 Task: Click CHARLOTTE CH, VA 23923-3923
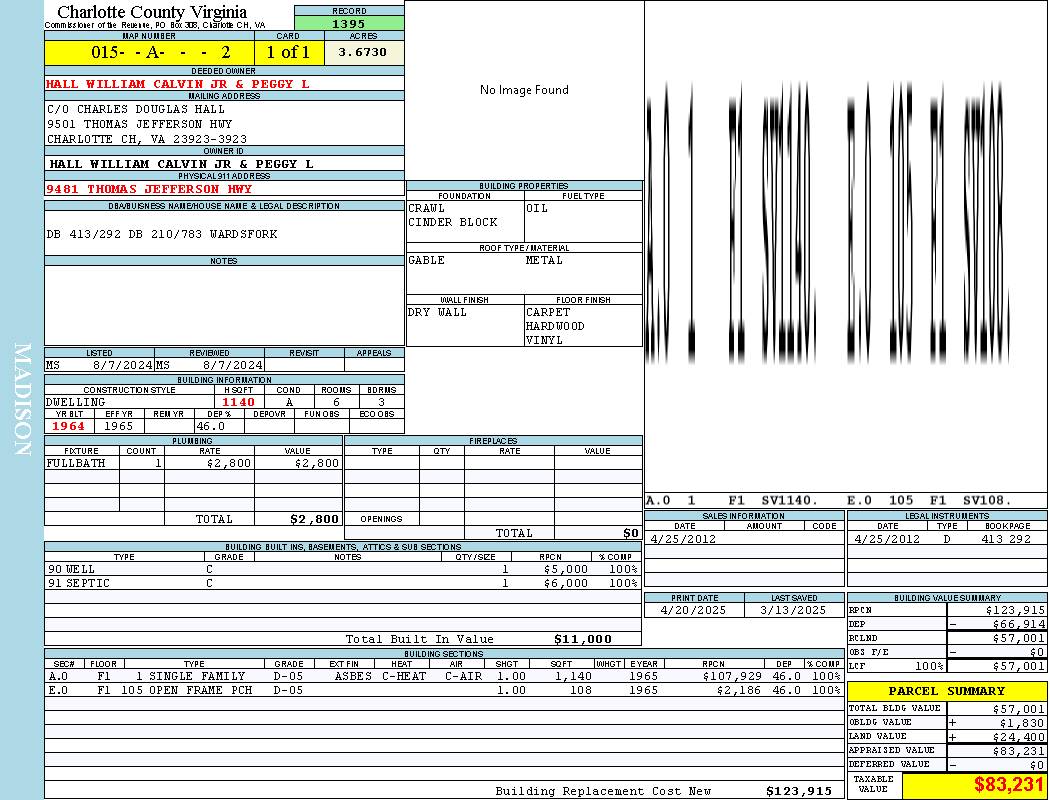tap(147, 139)
